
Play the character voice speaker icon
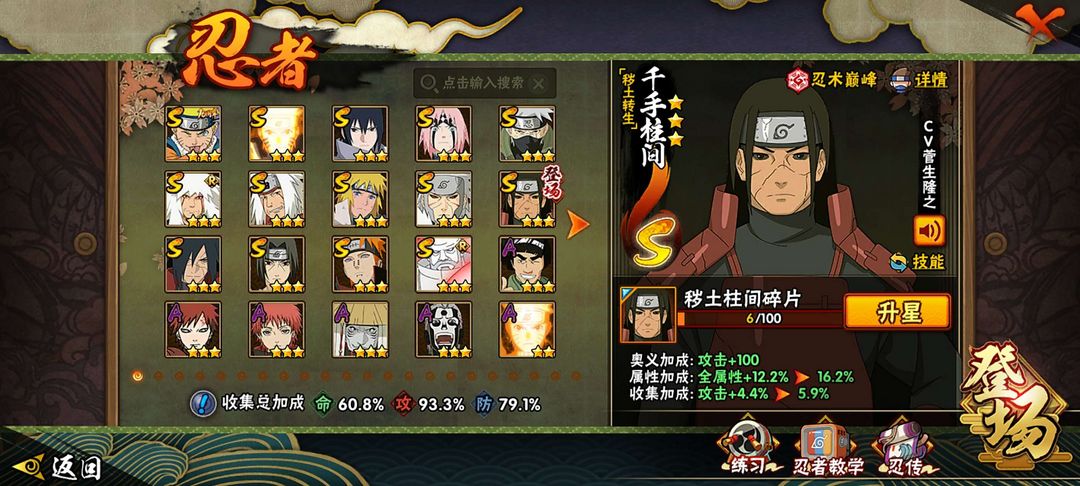click(x=929, y=231)
